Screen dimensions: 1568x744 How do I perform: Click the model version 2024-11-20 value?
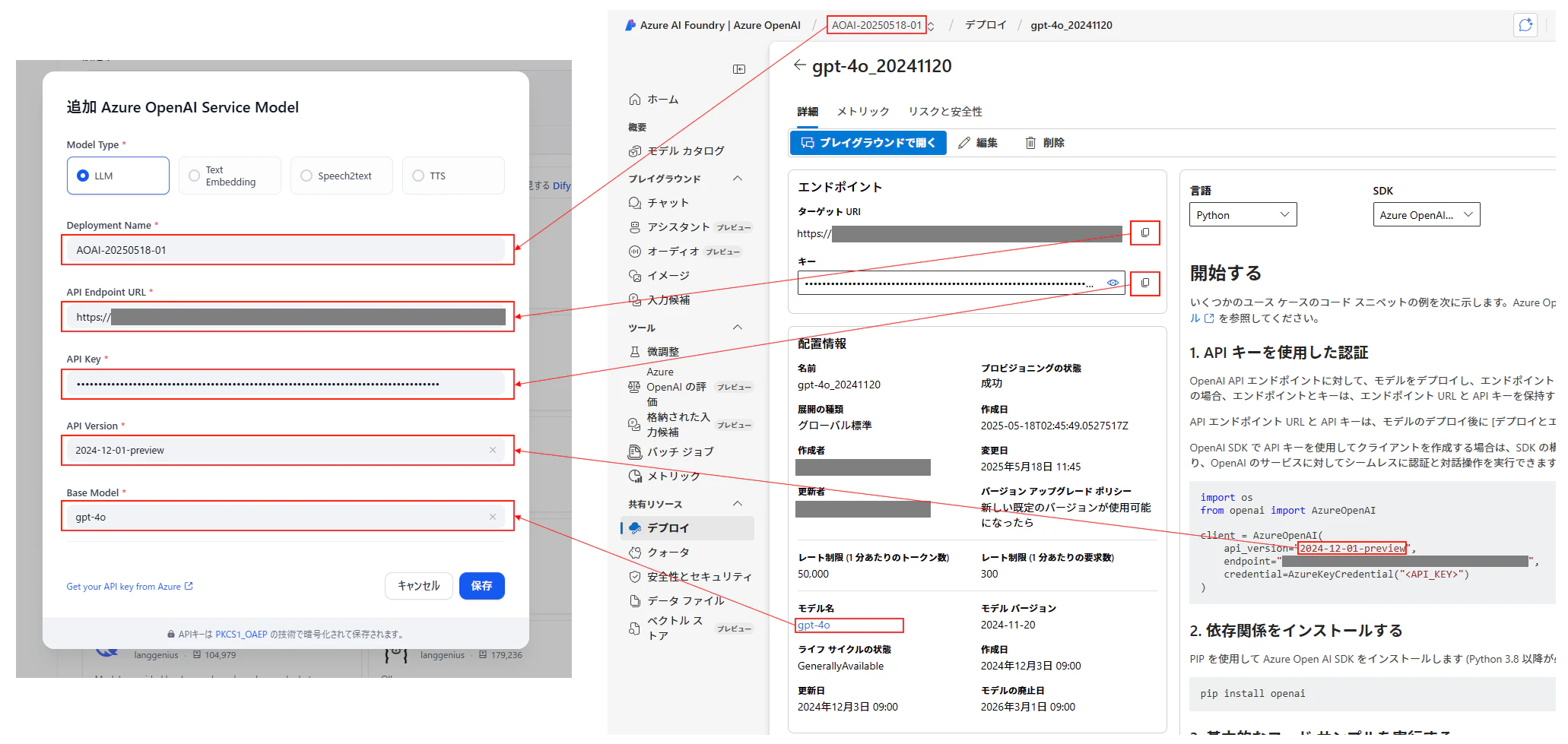pos(1008,625)
